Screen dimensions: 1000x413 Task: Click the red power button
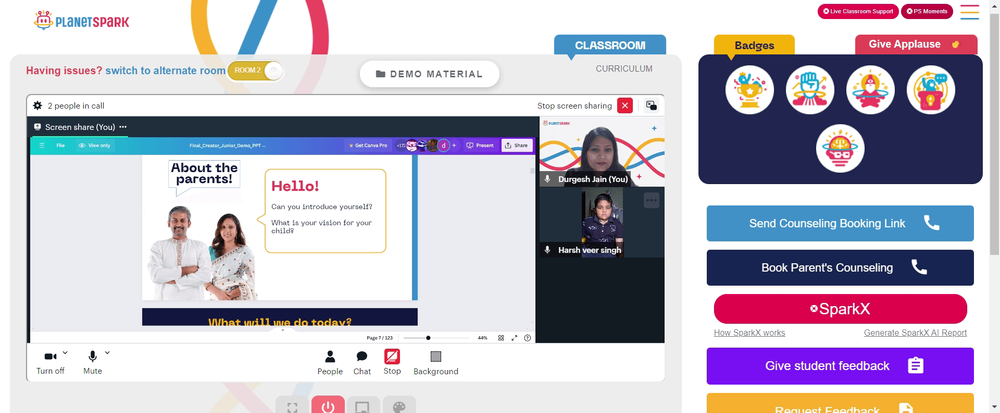pyautogui.click(x=328, y=405)
